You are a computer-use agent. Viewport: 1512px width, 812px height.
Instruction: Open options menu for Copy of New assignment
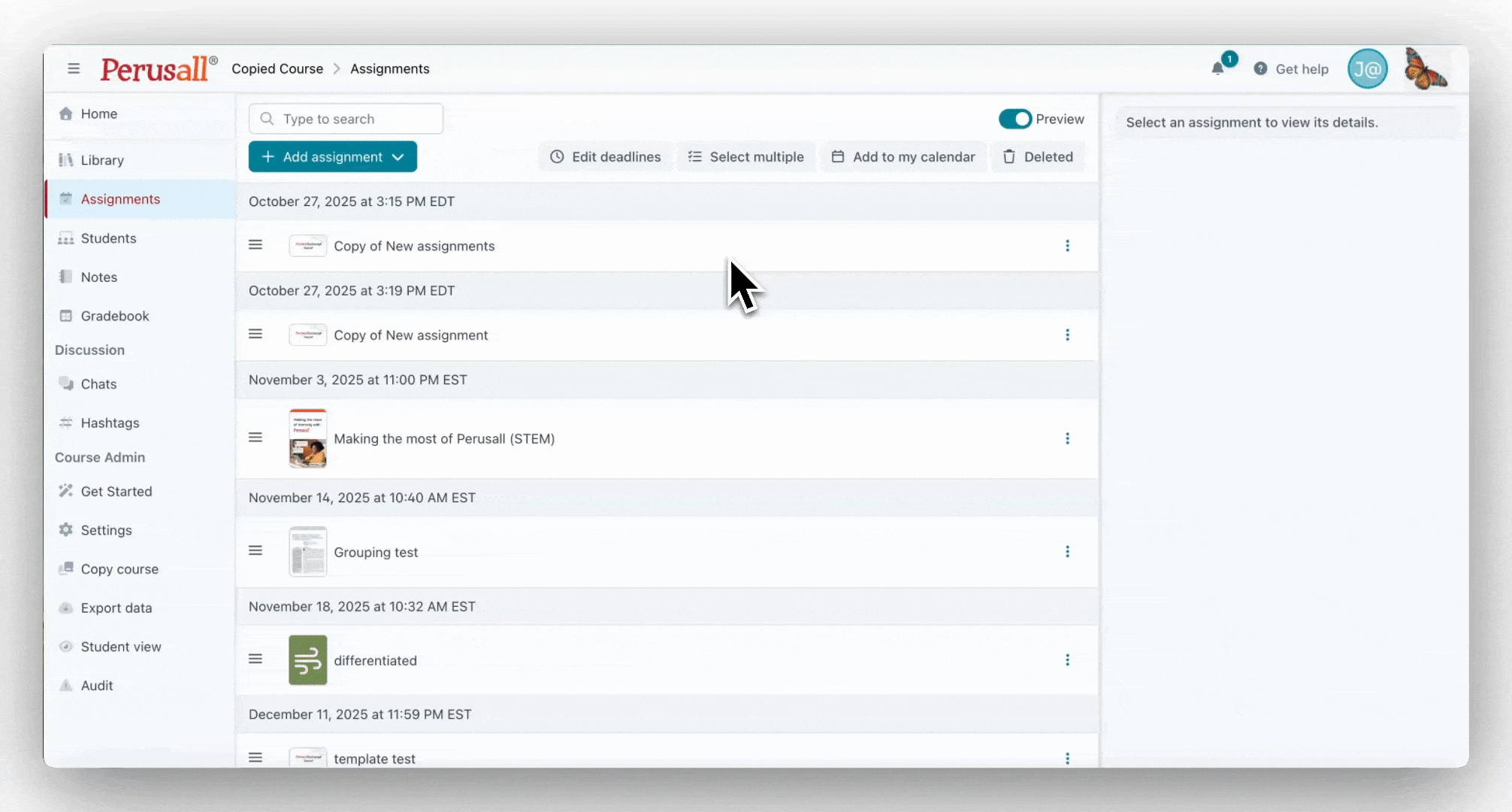point(1067,335)
